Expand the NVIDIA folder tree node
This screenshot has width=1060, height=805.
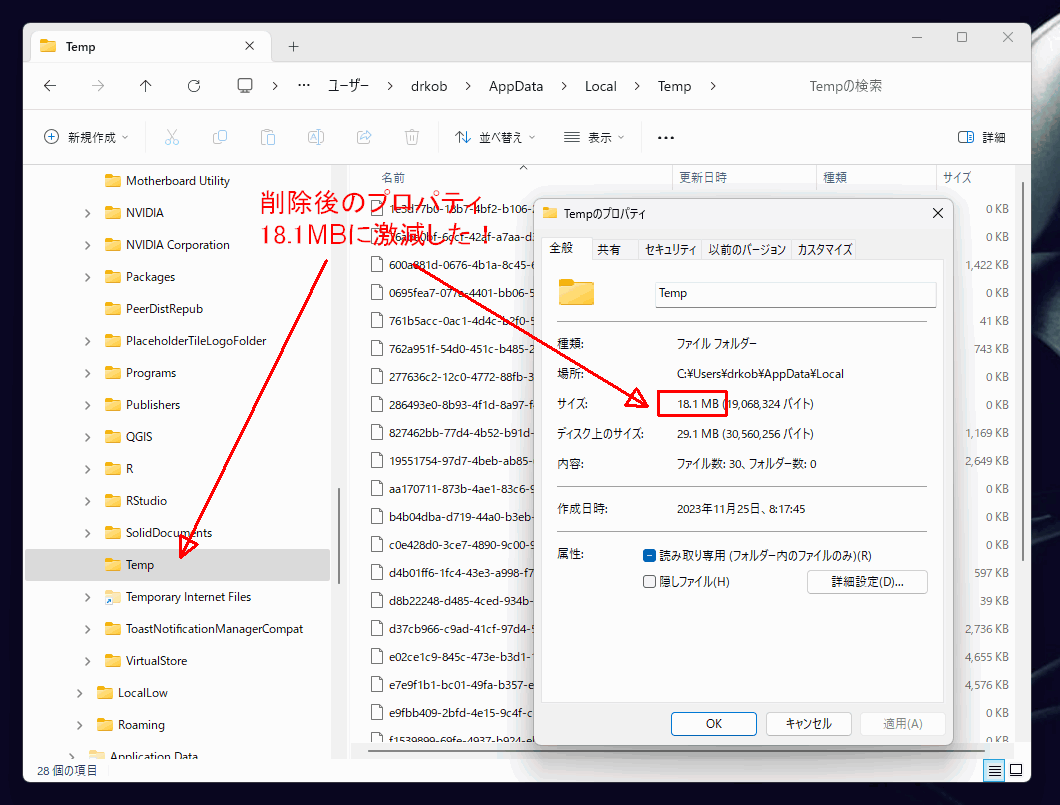(x=87, y=213)
